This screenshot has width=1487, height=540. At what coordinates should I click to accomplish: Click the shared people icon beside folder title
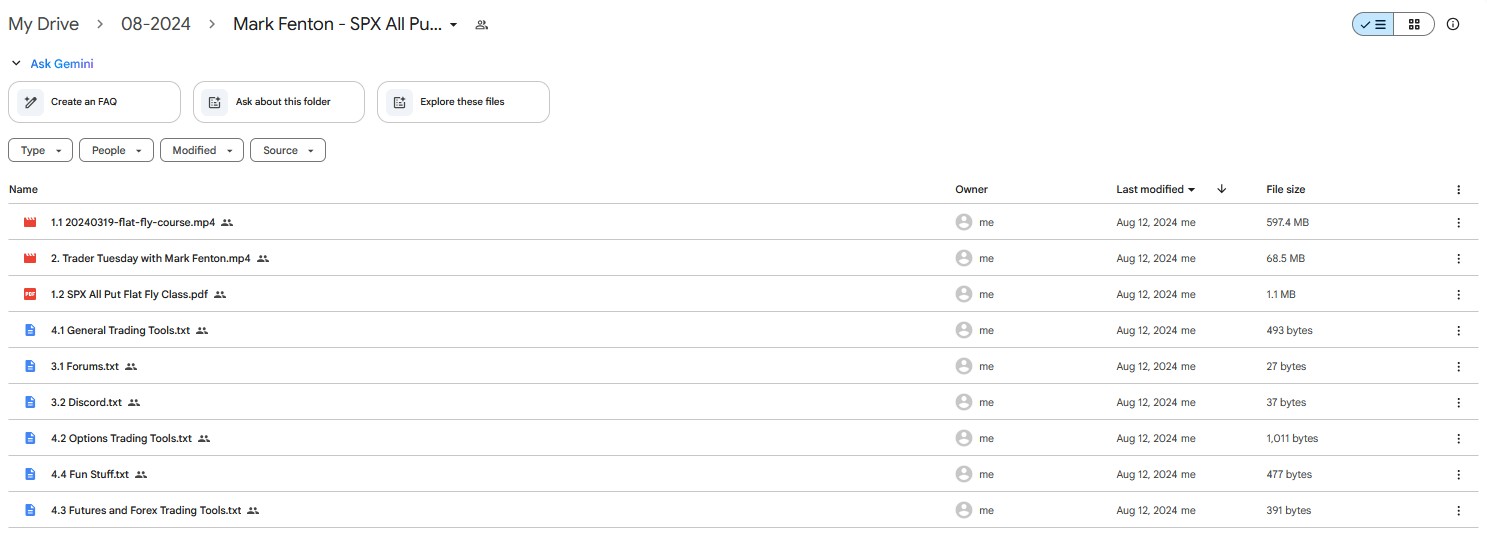click(x=481, y=24)
